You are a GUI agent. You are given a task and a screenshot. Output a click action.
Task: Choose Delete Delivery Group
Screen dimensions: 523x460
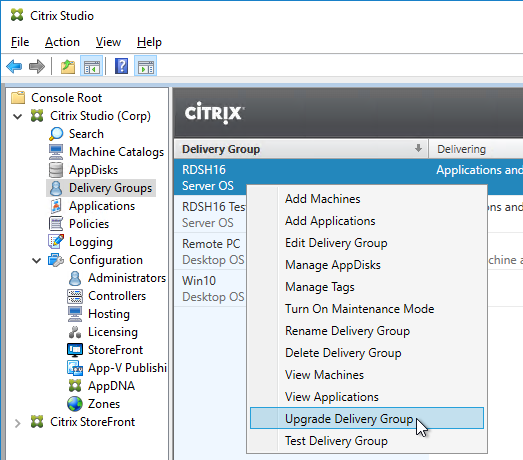point(367,353)
